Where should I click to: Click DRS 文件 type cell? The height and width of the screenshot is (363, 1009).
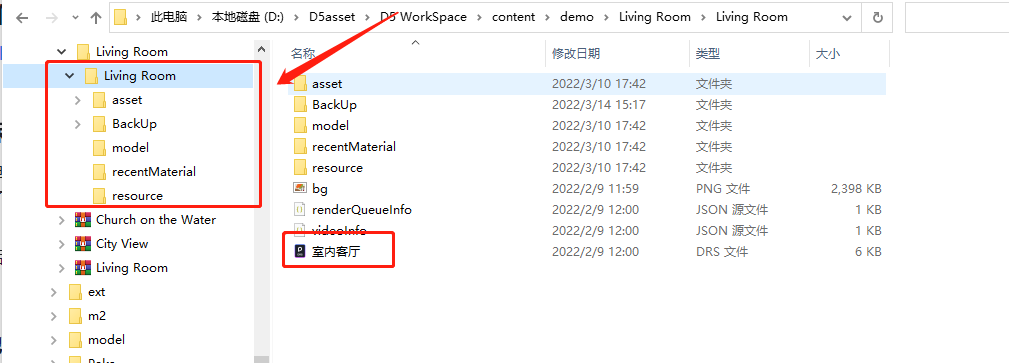(x=721, y=252)
